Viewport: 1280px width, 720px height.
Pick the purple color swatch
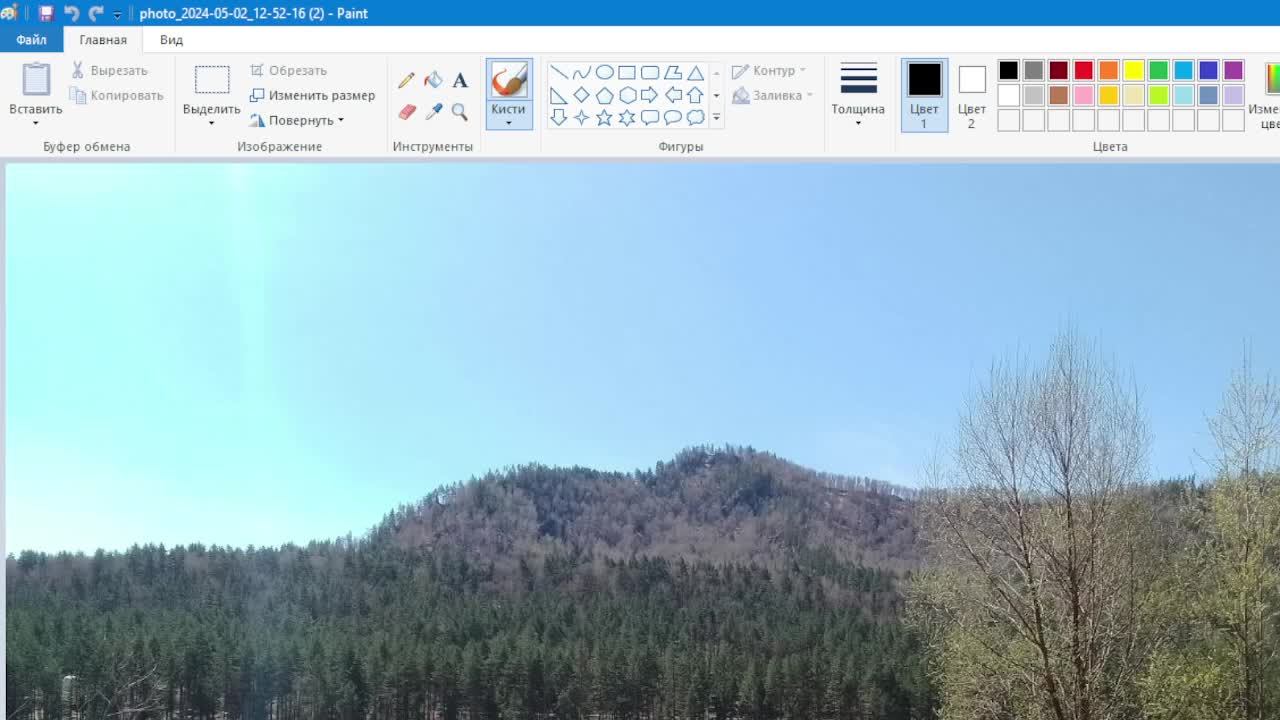[1233, 70]
